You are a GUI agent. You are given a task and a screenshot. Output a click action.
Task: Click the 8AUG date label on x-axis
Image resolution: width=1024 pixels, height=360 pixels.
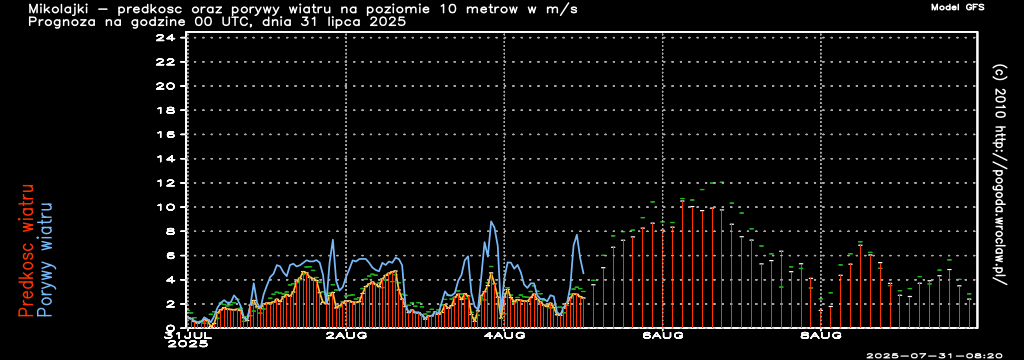[822, 335]
